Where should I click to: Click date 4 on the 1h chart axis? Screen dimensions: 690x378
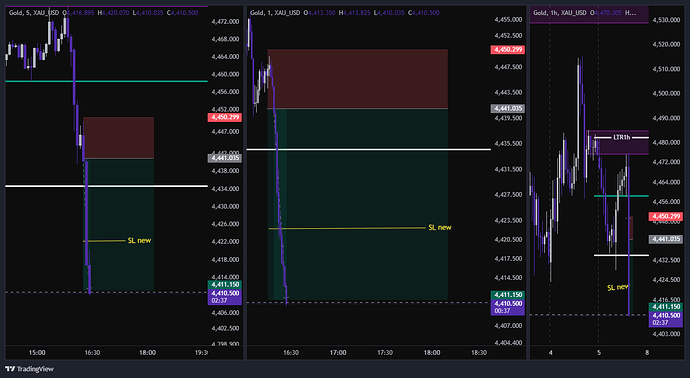[551, 352]
